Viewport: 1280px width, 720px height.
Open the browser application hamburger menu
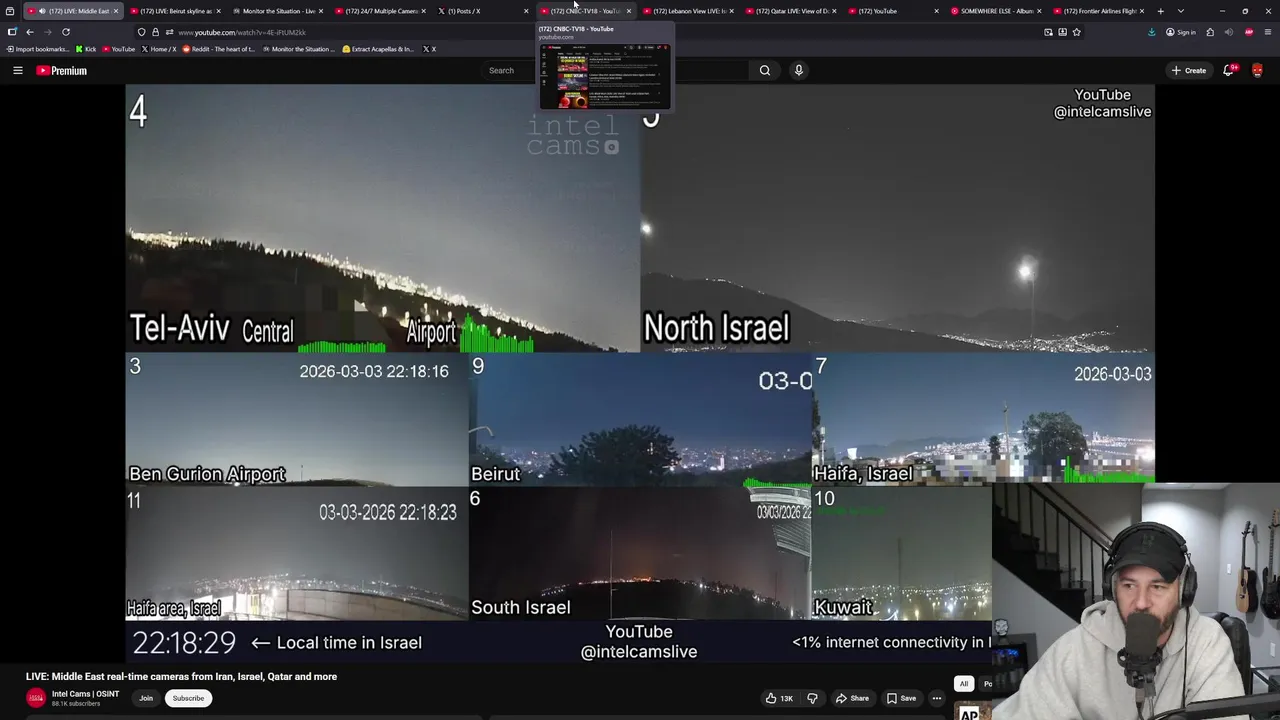click(x=1267, y=32)
